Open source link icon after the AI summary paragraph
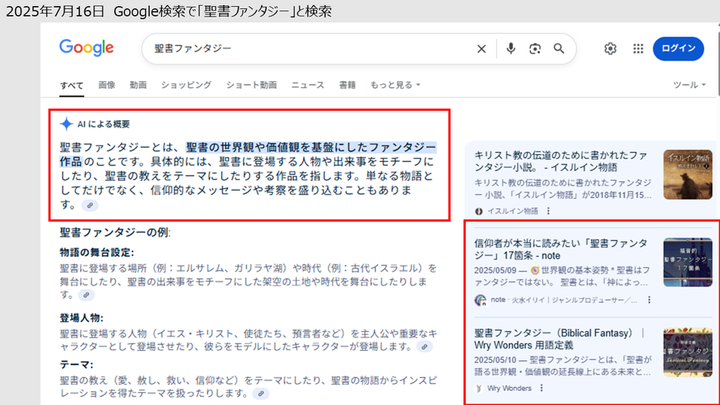720x405 pixels. (90, 205)
